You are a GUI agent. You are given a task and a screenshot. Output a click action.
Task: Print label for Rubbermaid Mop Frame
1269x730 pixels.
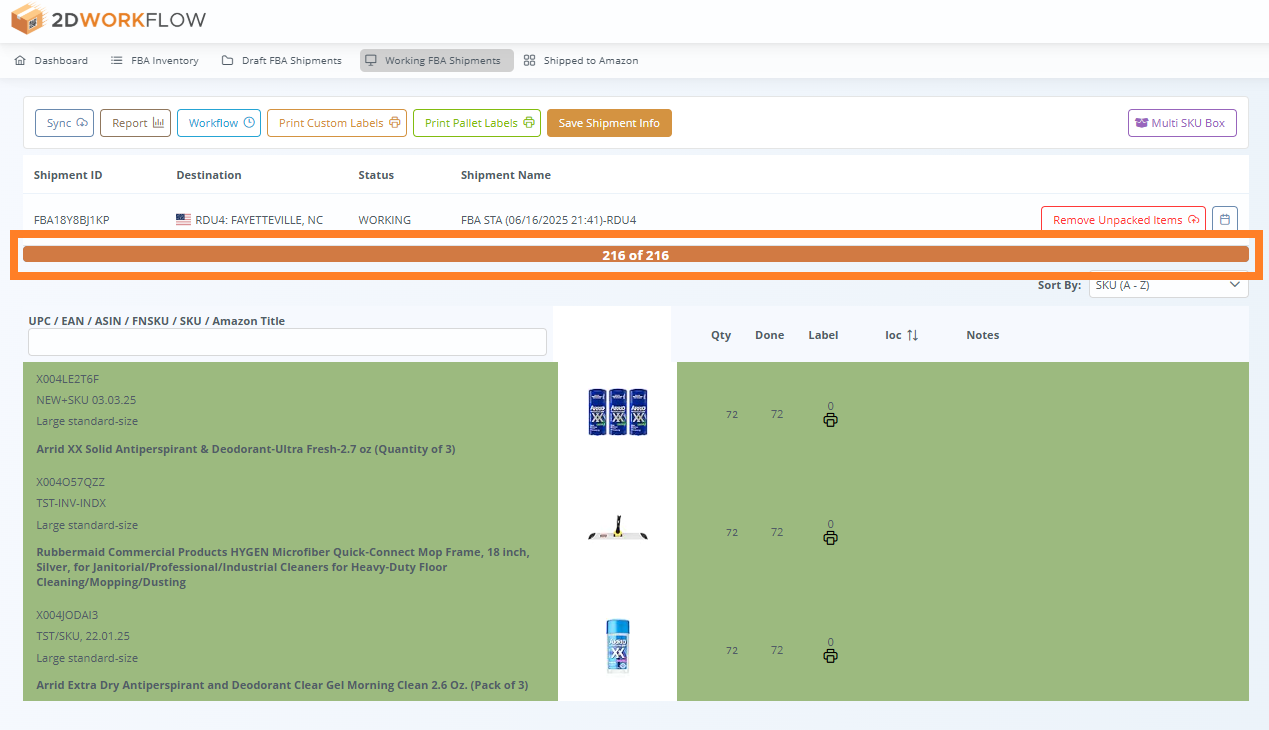[830, 538]
